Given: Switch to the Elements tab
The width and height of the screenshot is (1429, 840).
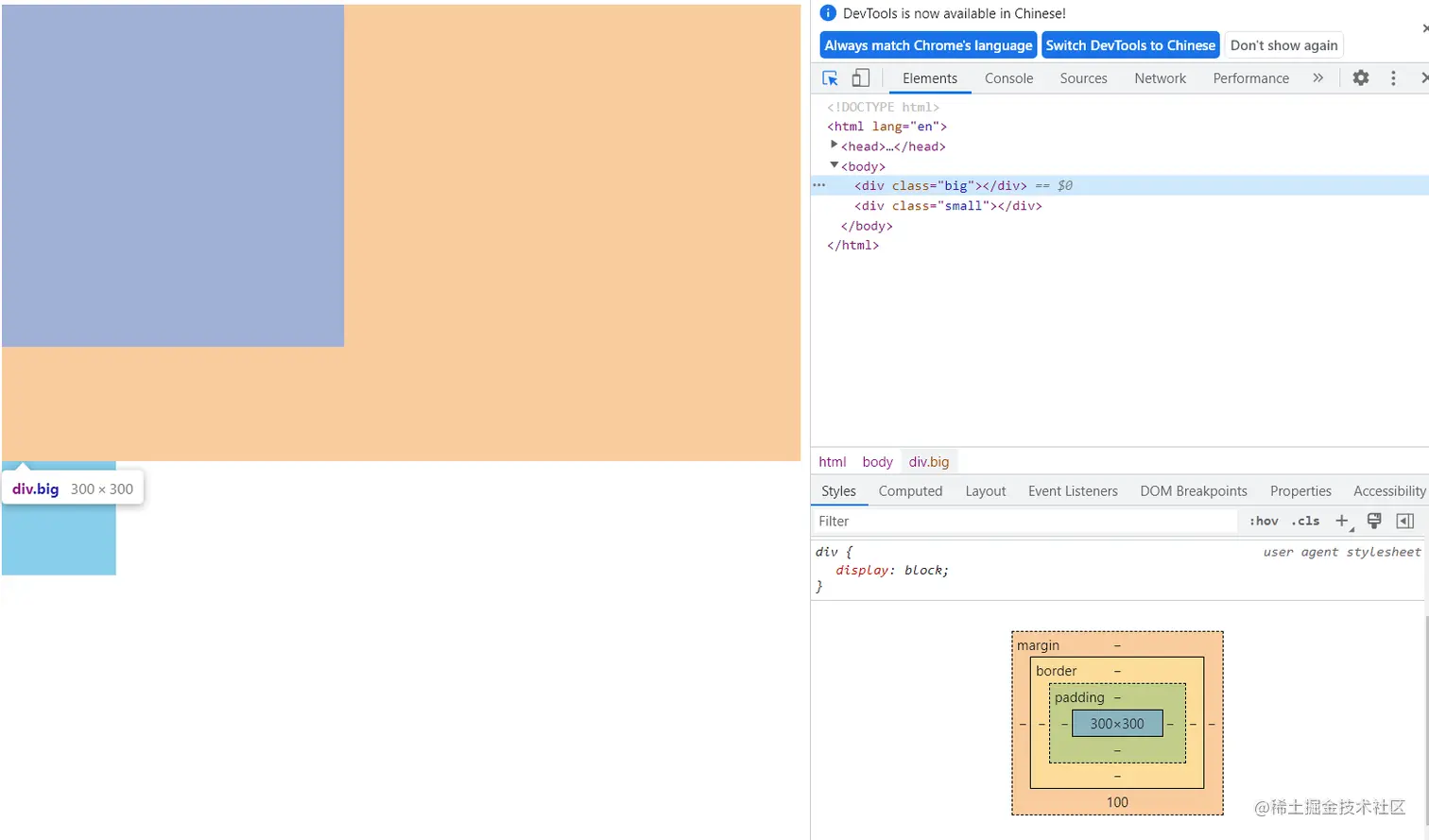Looking at the screenshot, I should 930,78.
